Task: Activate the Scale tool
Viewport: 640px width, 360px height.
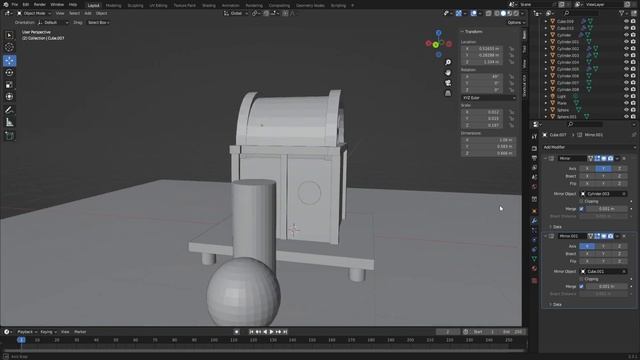Action: click(9, 85)
